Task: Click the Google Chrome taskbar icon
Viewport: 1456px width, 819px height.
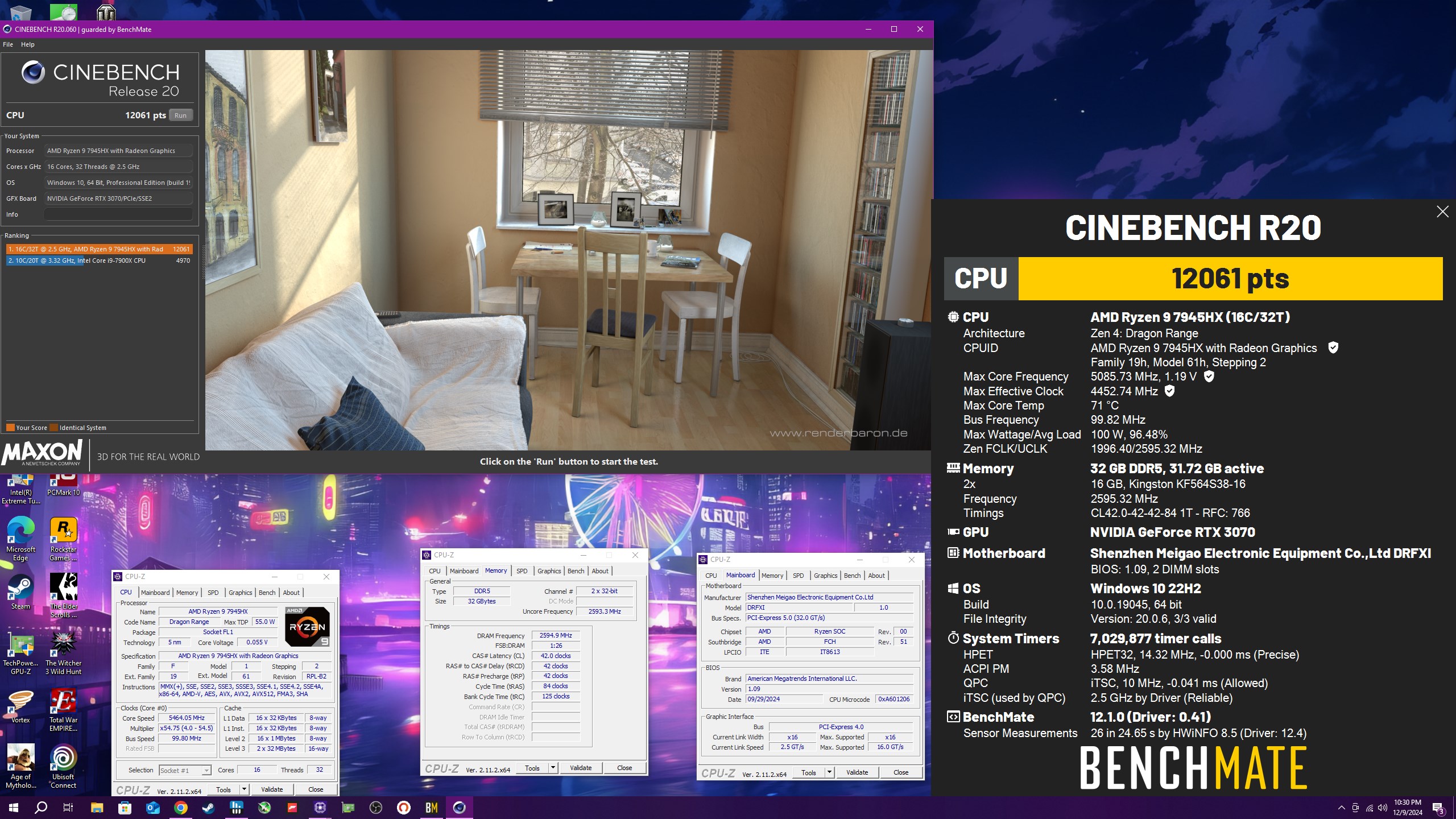Action: (x=181, y=807)
